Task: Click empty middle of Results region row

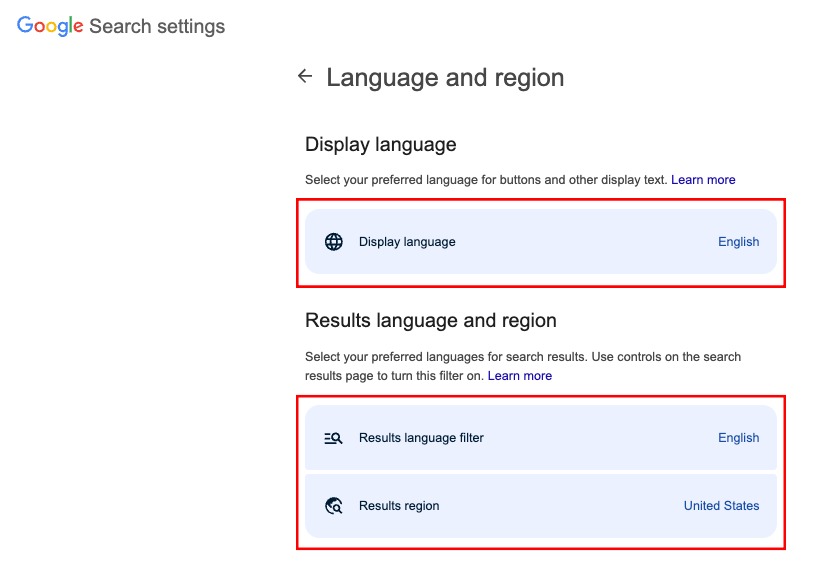Action: (x=560, y=506)
